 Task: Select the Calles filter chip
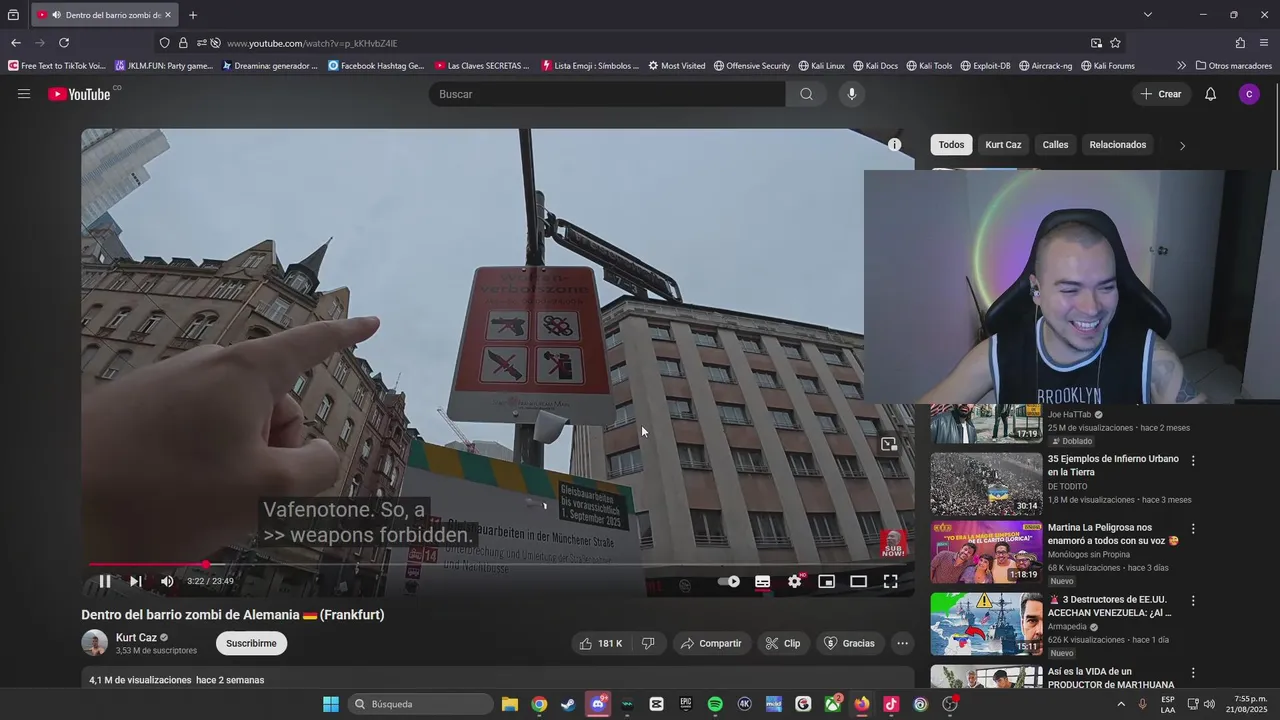[x=1055, y=145]
